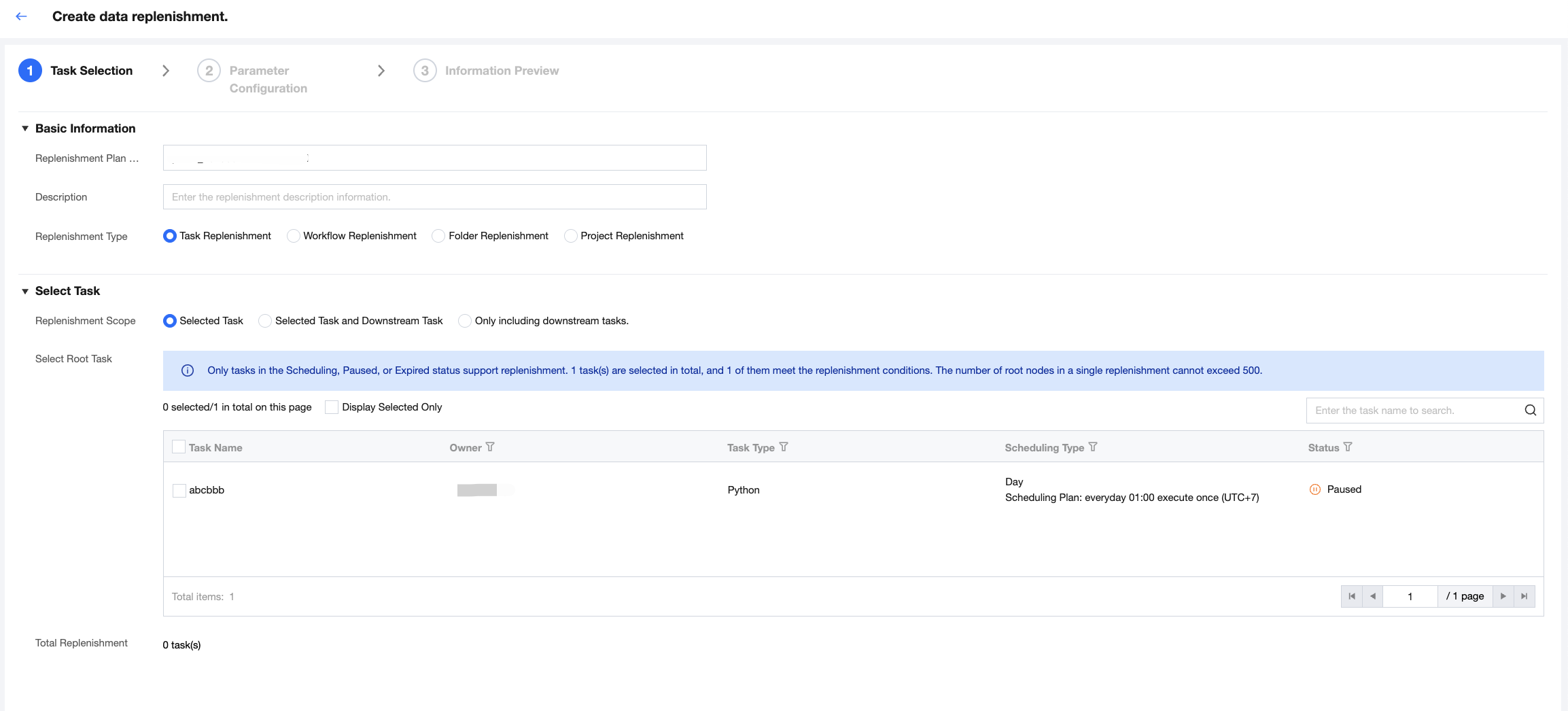The image size is (1568, 711).
Task: Open the Task Type filter icon
Action: pyautogui.click(x=784, y=447)
